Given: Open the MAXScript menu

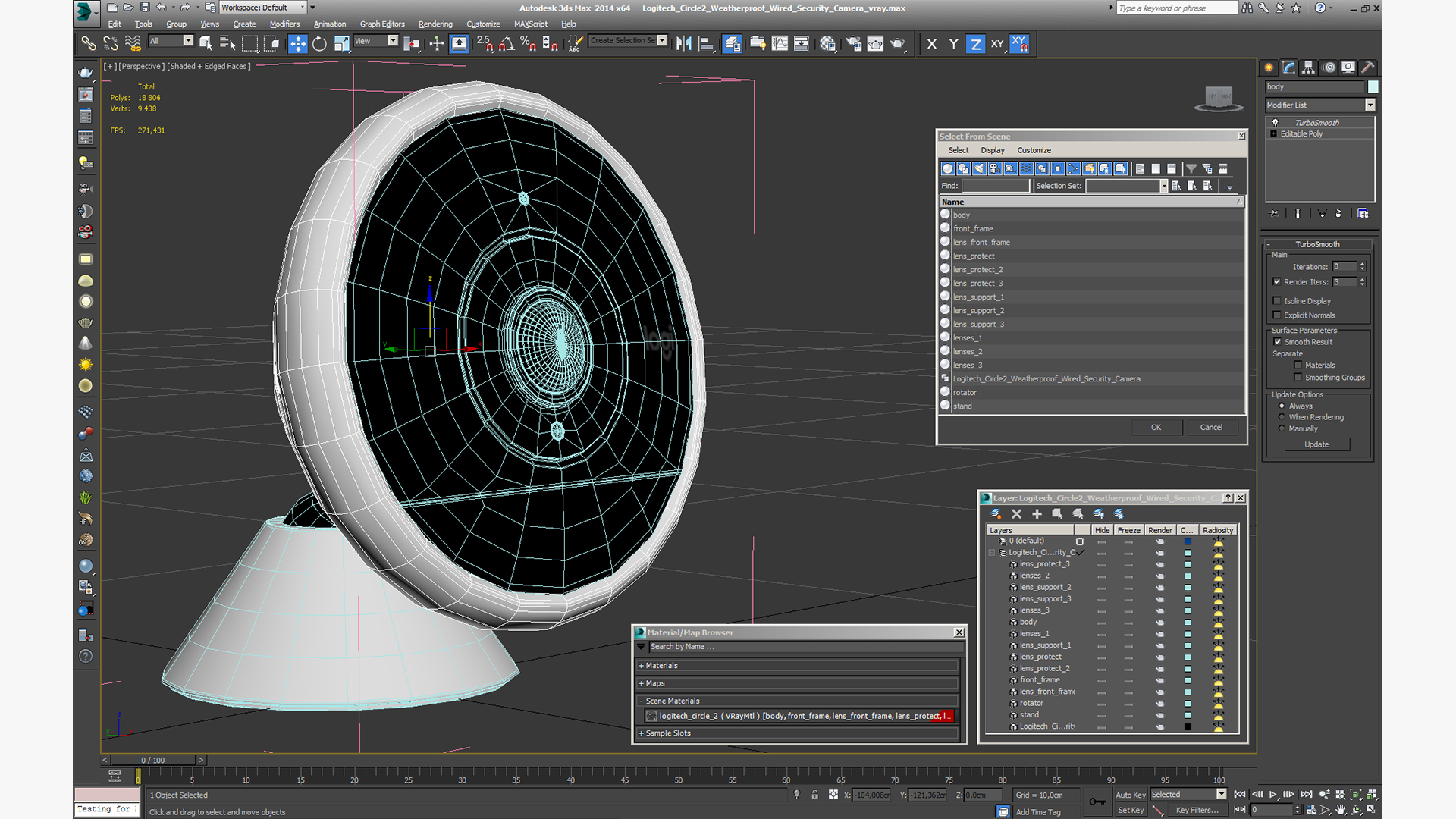Looking at the screenshot, I should tap(530, 24).
